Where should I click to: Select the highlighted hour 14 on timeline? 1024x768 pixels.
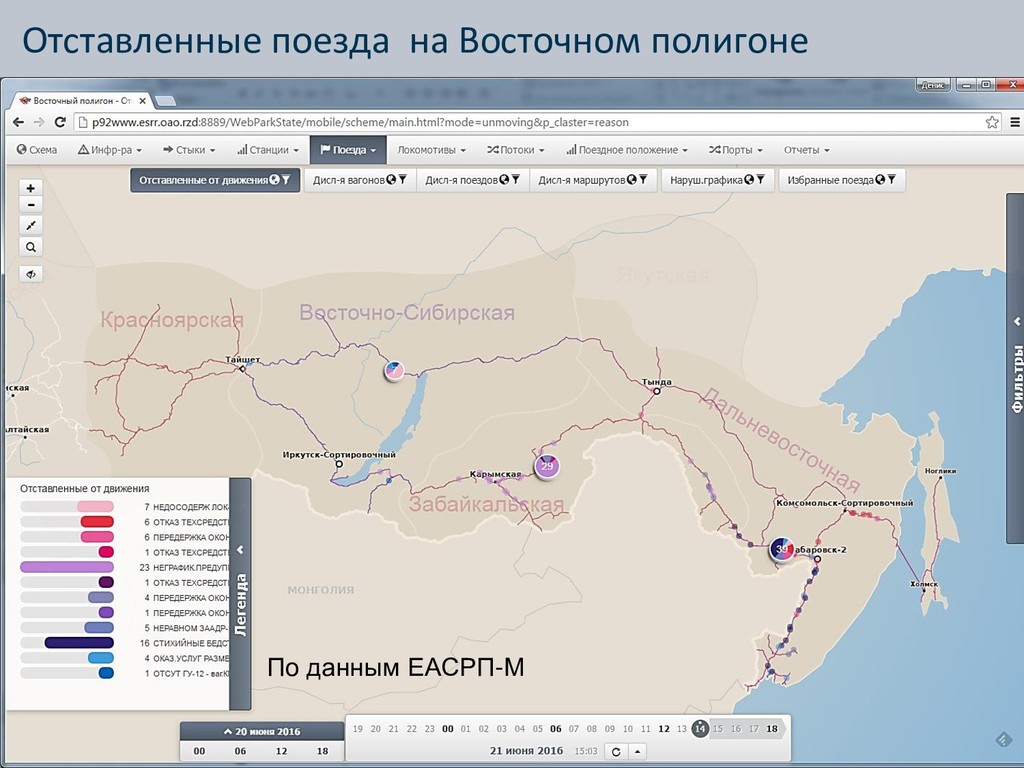[x=700, y=729]
